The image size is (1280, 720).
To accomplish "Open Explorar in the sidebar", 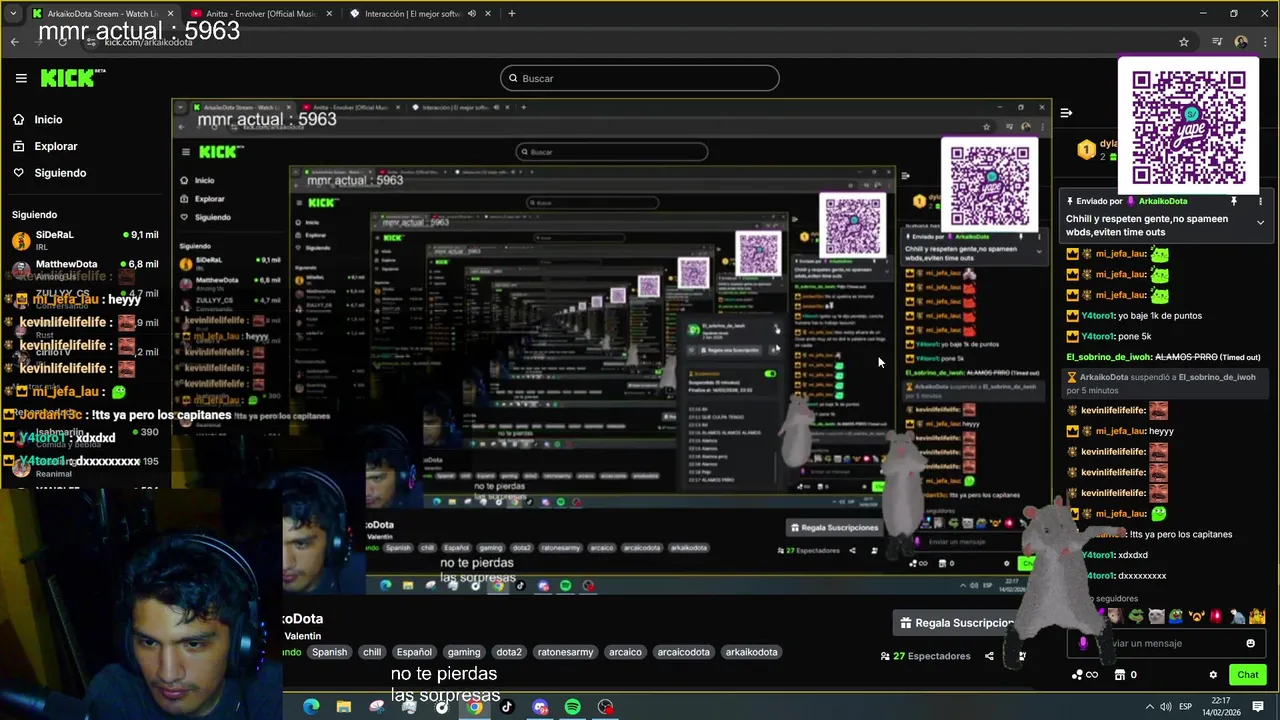I will point(55,146).
